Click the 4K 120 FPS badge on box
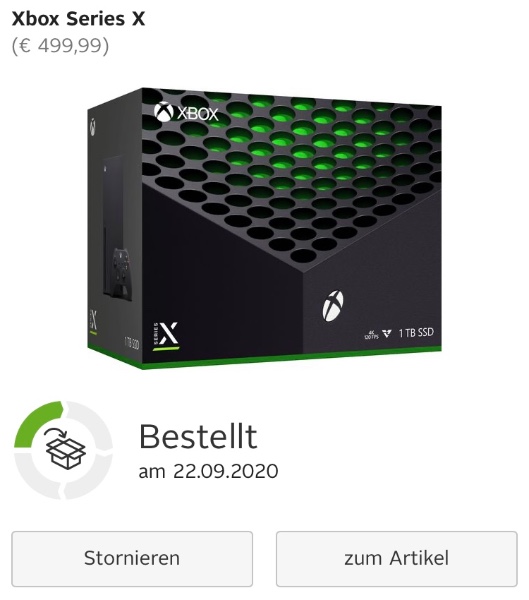 tap(371, 334)
